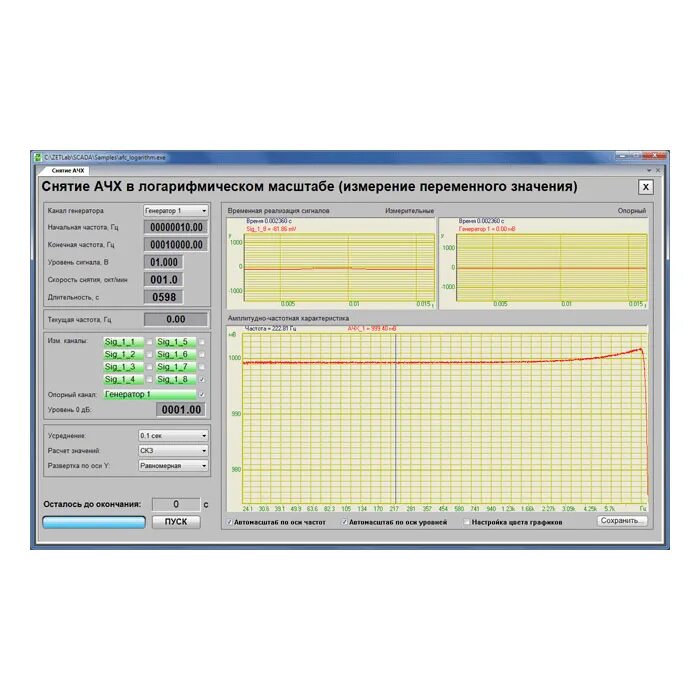Disable the Sig_1_8 channel checkbox

[x=202, y=379]
